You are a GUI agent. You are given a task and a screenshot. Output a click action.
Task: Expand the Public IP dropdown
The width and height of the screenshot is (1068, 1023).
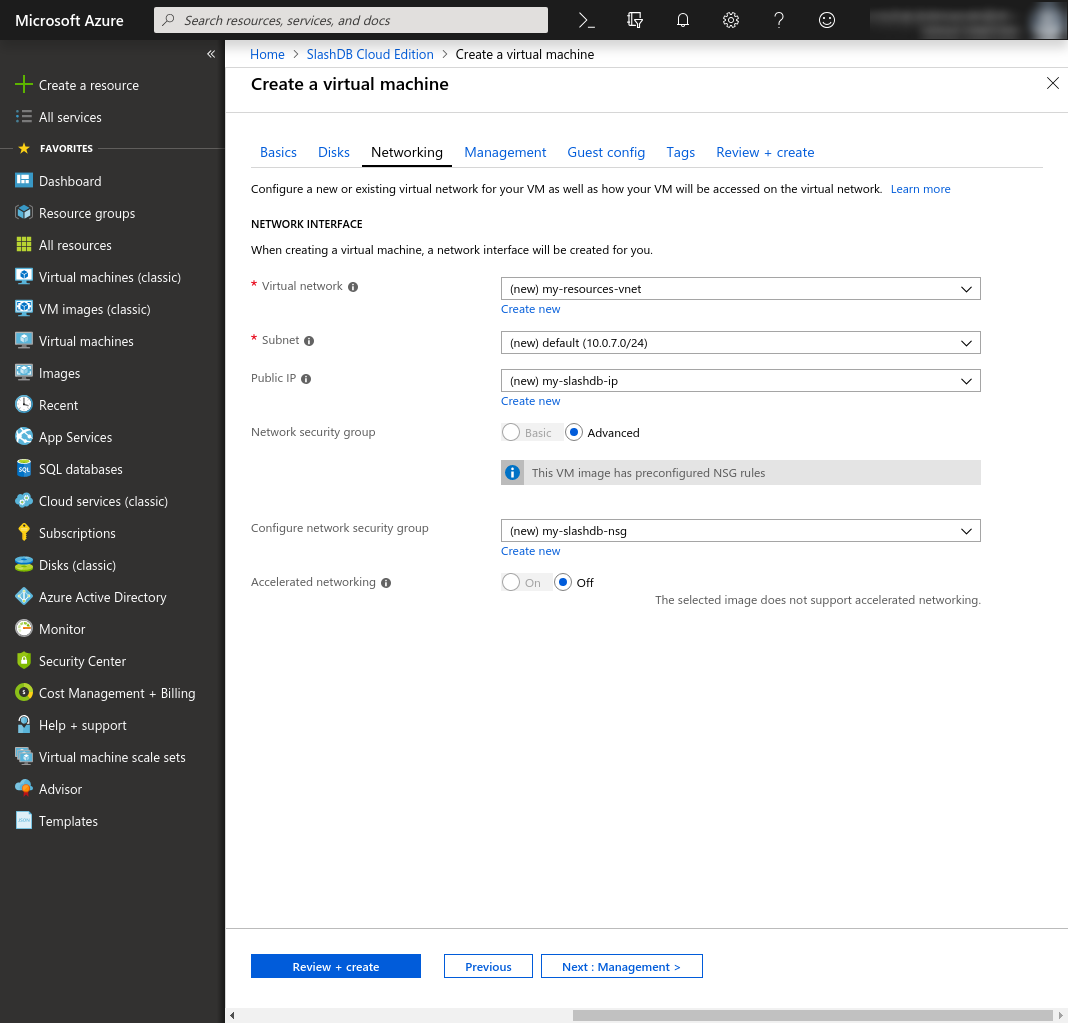740,381
